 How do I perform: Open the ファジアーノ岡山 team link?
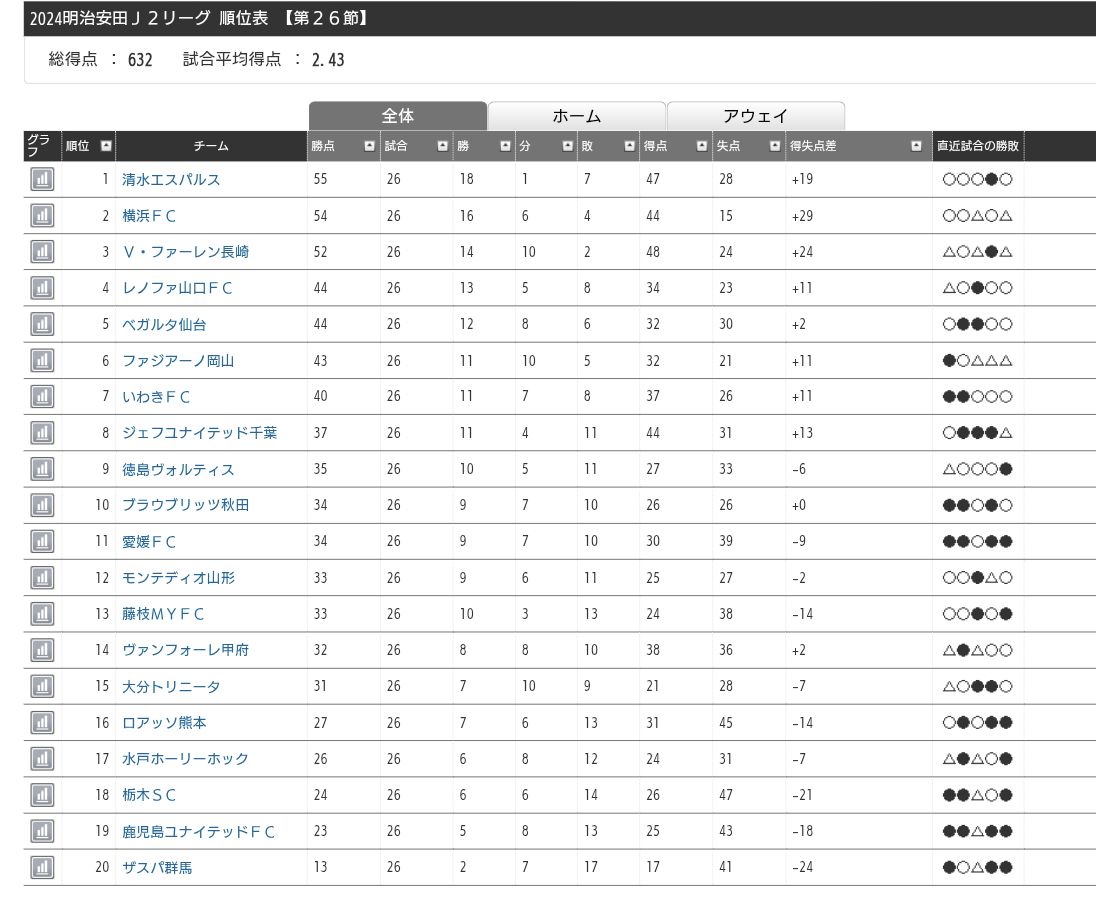(177, 361)
